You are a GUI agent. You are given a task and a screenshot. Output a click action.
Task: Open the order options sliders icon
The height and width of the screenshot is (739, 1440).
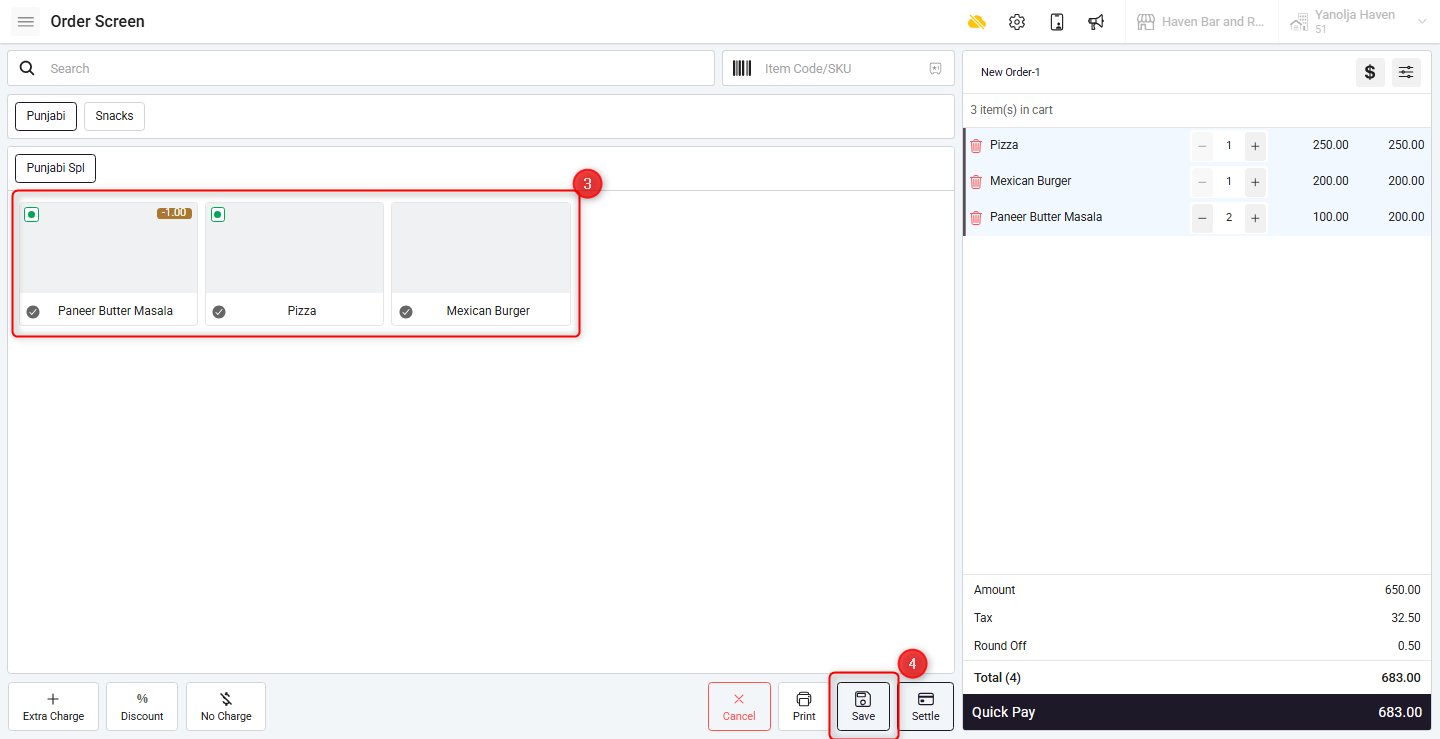pyautogui.click(x=1406, y=72)
